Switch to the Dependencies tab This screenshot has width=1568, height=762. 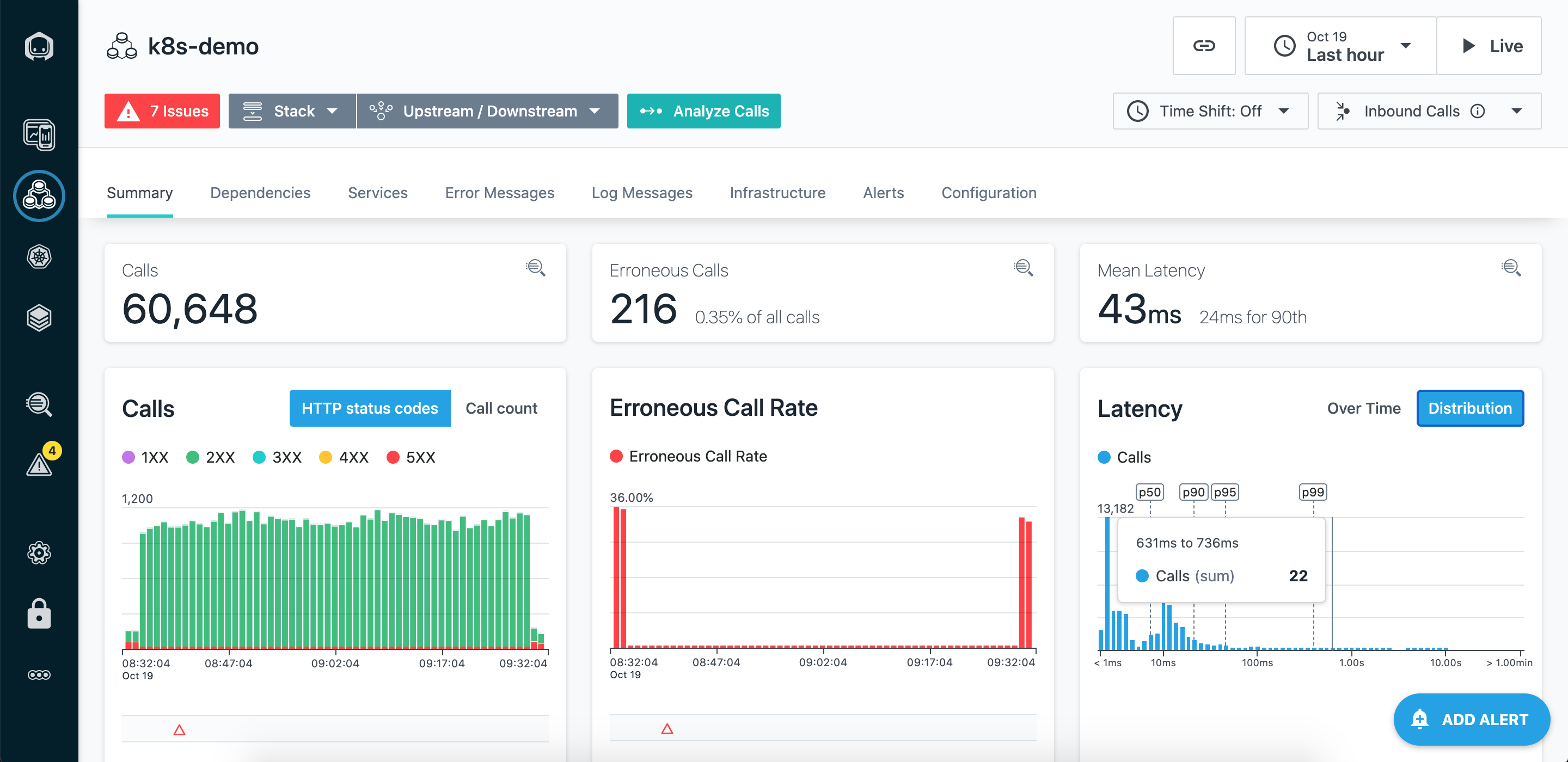click(260, 193)
